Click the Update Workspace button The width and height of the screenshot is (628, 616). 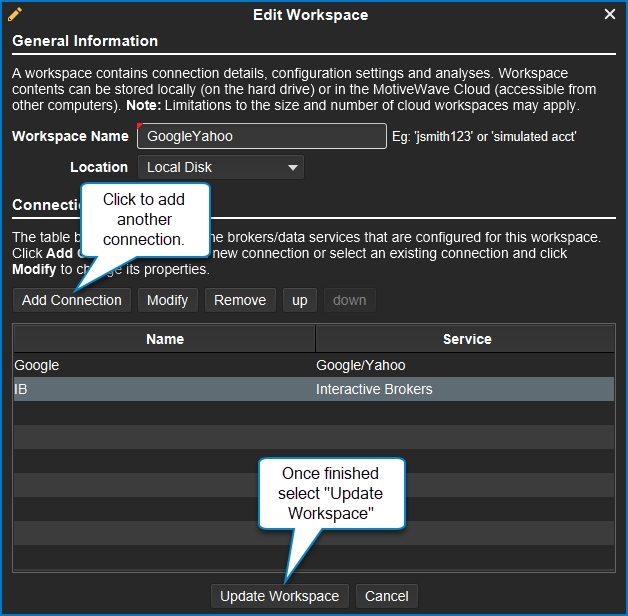(x=280, y=596)
